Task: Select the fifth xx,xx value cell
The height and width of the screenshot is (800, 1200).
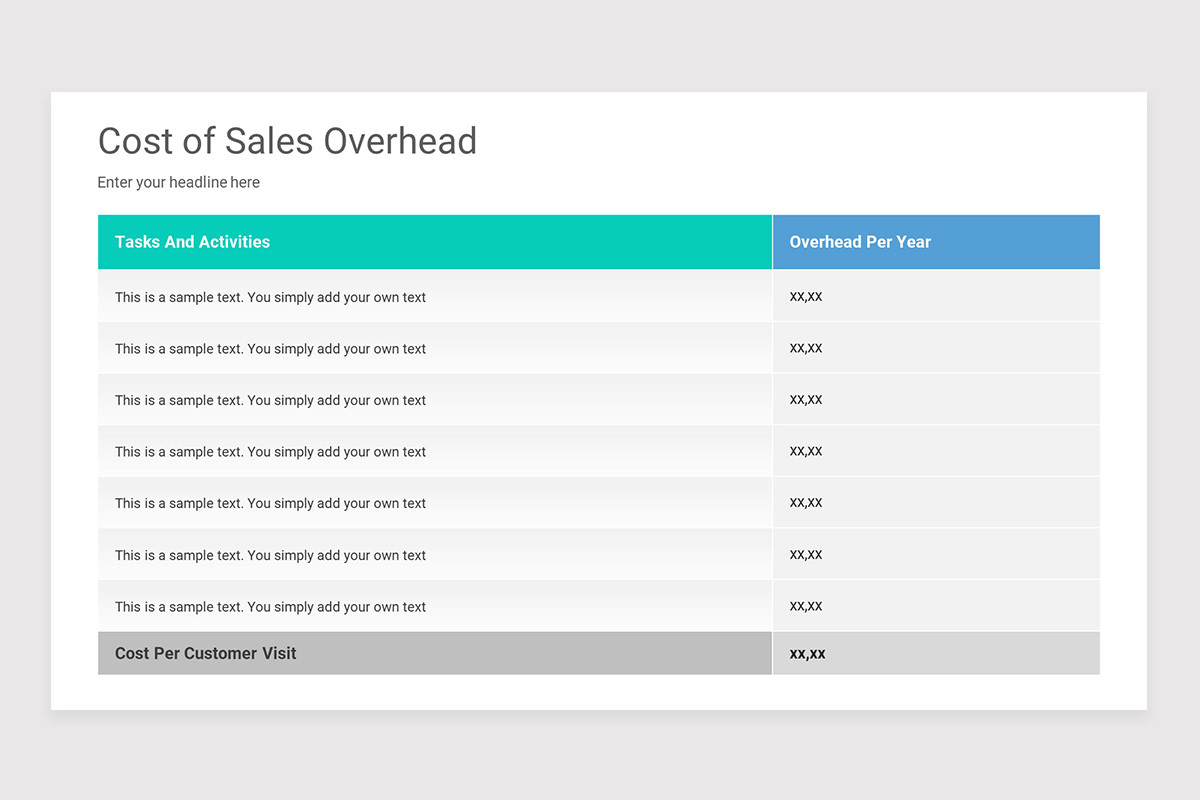Action: (805, 502)
